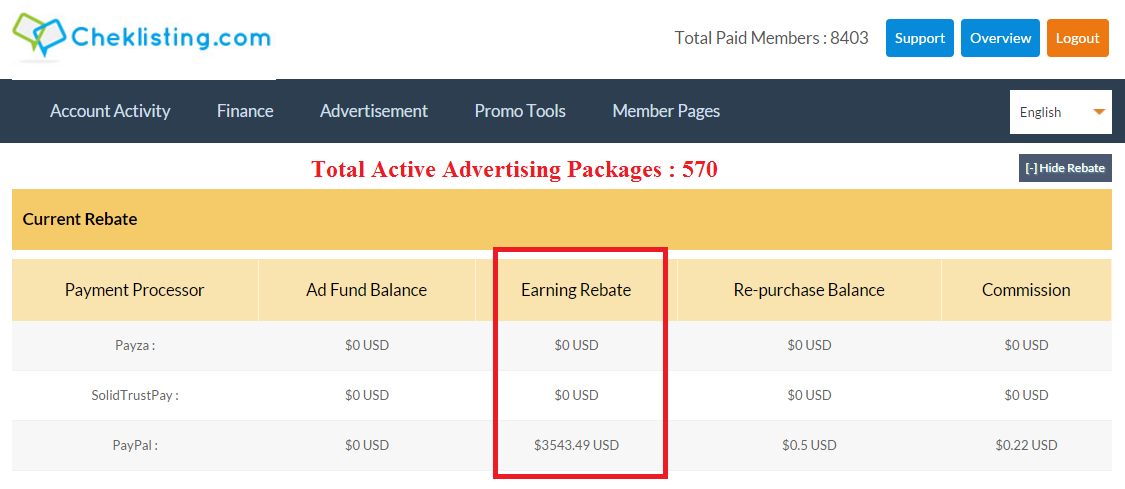
Task: Click the Payment Processor column header
Action: point(134,290)
